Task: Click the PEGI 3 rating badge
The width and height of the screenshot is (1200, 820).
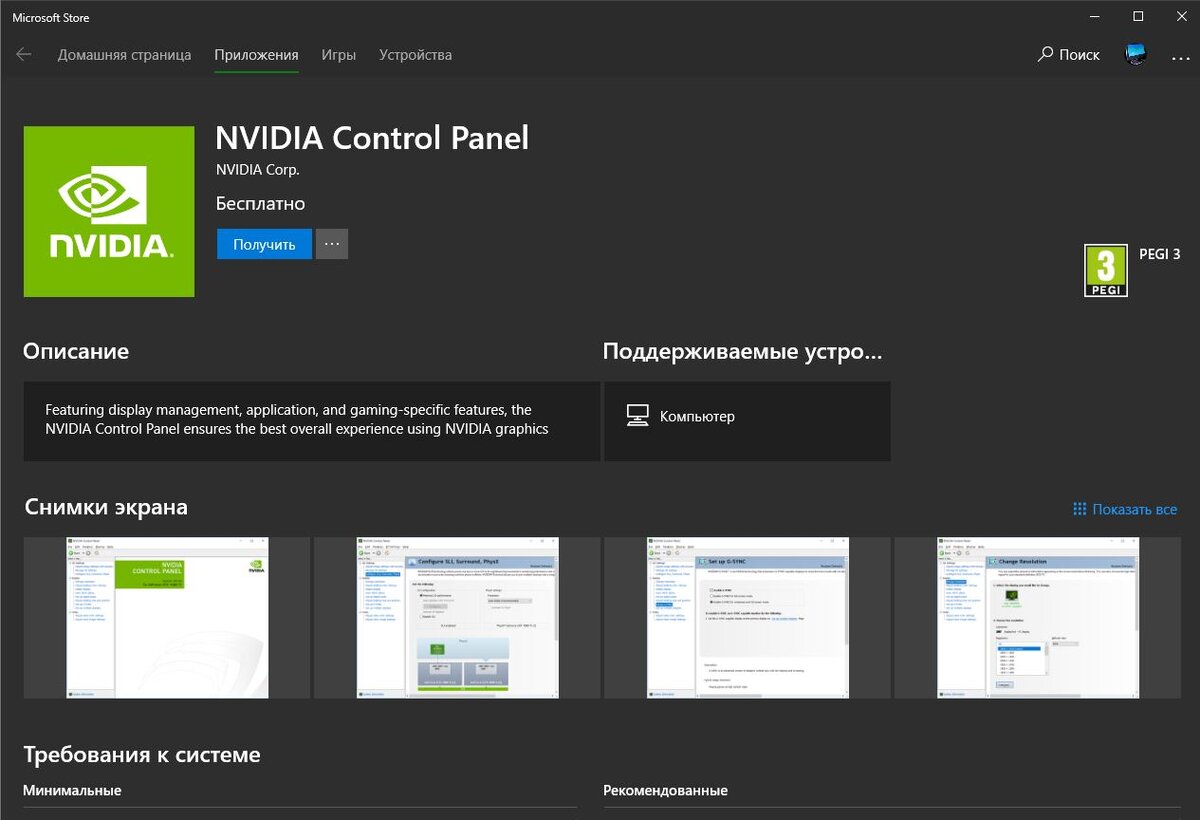Action: pyautogui.click(x=1106, y=270)
